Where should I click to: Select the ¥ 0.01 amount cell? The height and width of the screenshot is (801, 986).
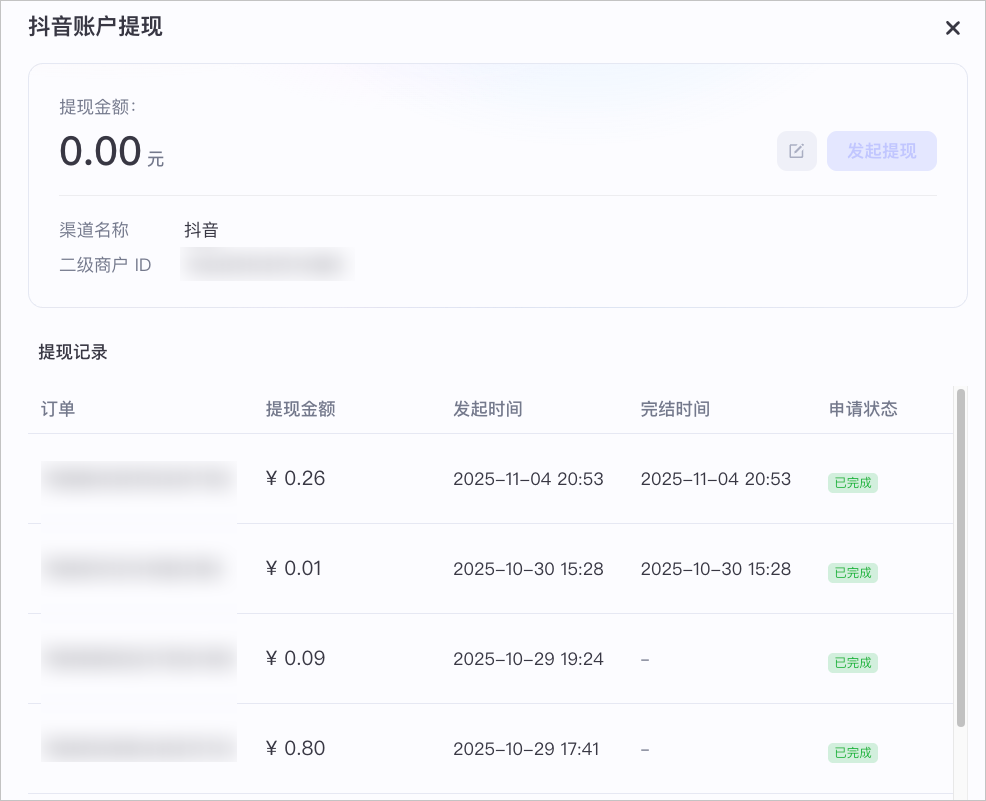click(294, 568)
